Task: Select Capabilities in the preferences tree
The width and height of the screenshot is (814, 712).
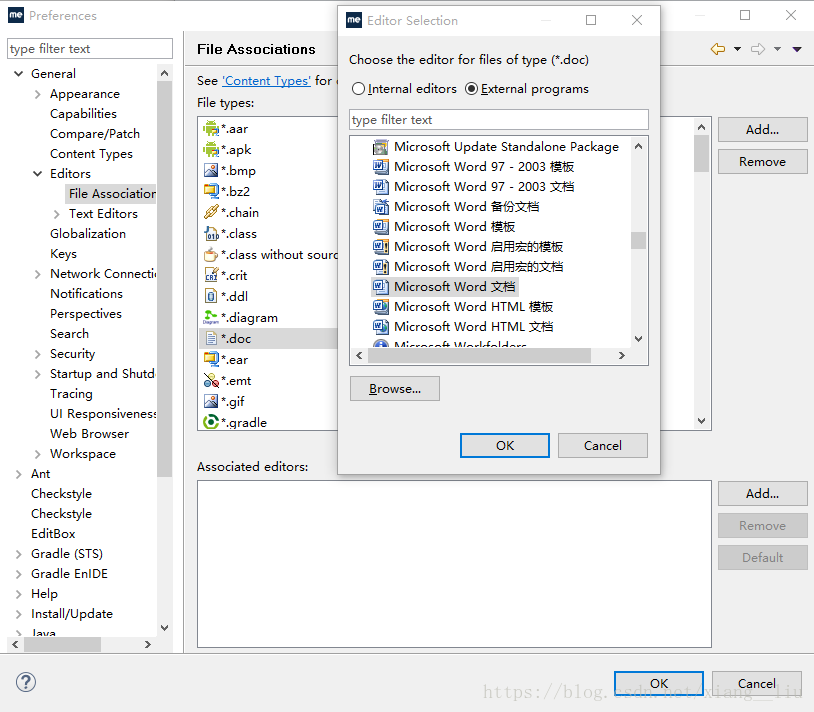Action: click(x=83, y=114)
